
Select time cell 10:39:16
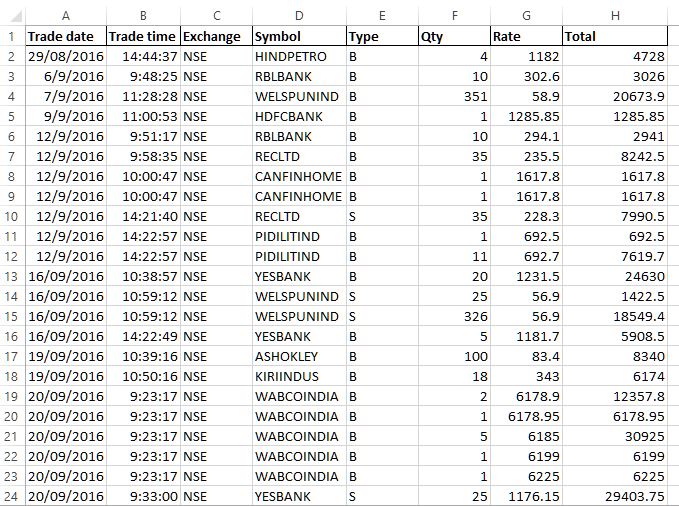[x=143, y=356]
